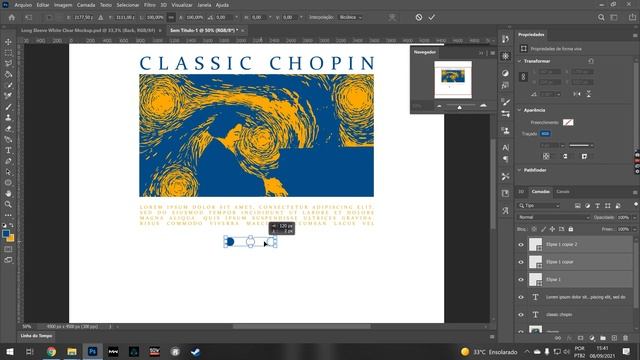Collapse the Aparência section
The height and width of the screenshot is (360, 640).
coord(519,110)
